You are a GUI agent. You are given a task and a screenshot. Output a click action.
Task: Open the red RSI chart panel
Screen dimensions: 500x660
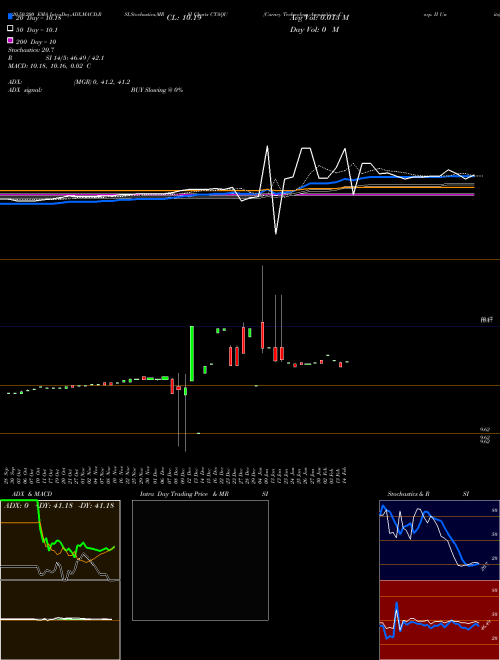click(439, 620)
